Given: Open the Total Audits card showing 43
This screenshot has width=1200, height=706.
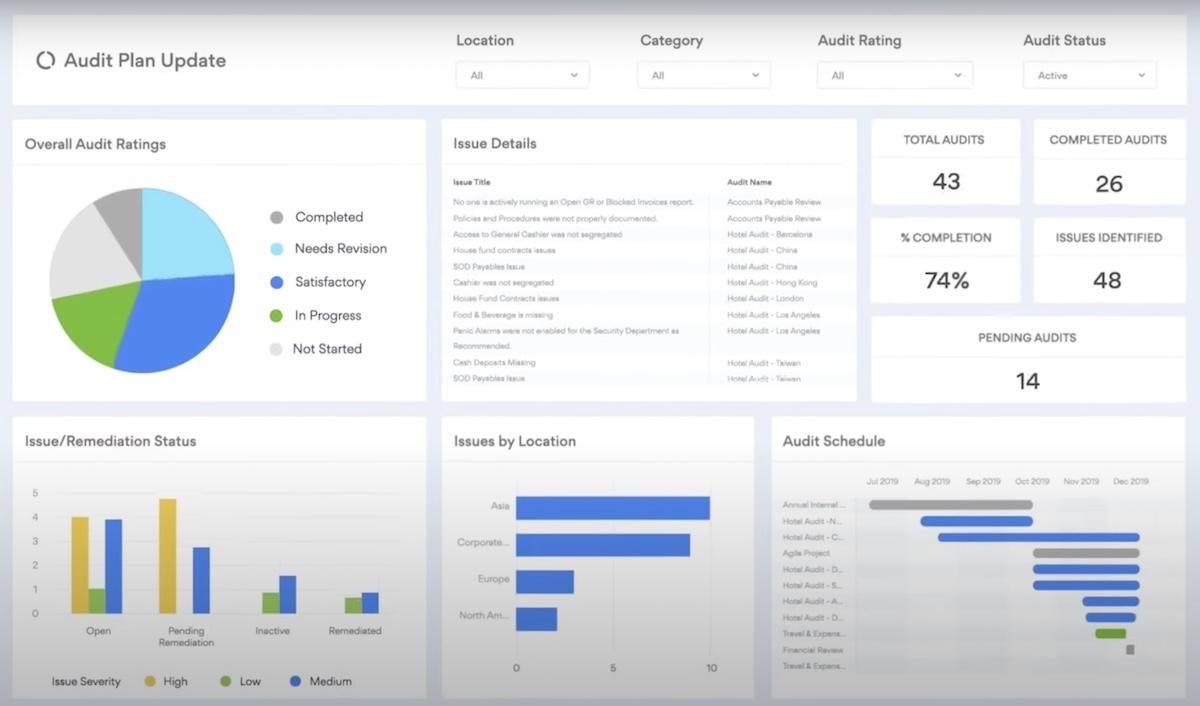Looking at the screenshot, I should coord(945,162).
